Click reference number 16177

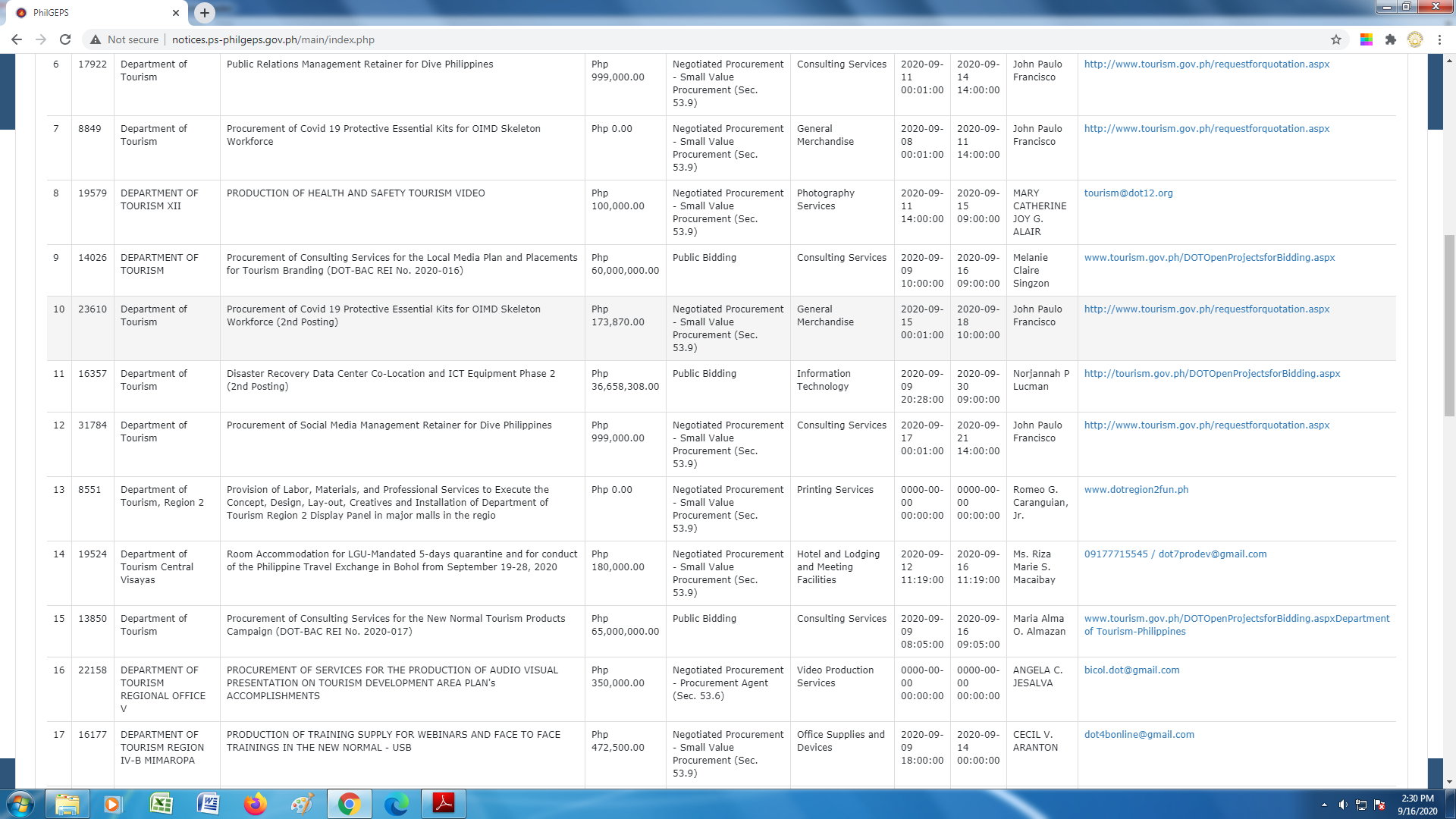pyautogui.click(x=93, y=735)
